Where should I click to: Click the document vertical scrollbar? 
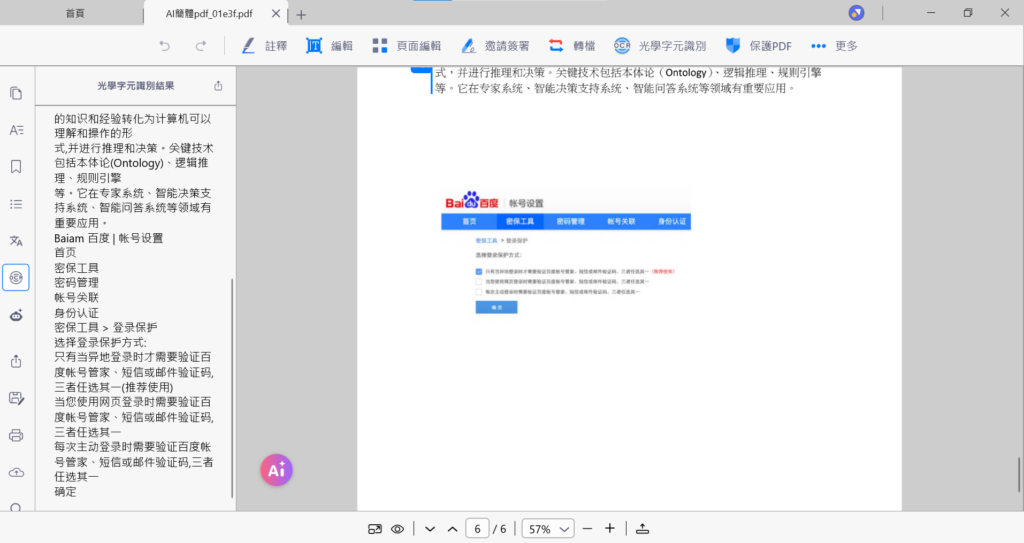[1018, 474]
